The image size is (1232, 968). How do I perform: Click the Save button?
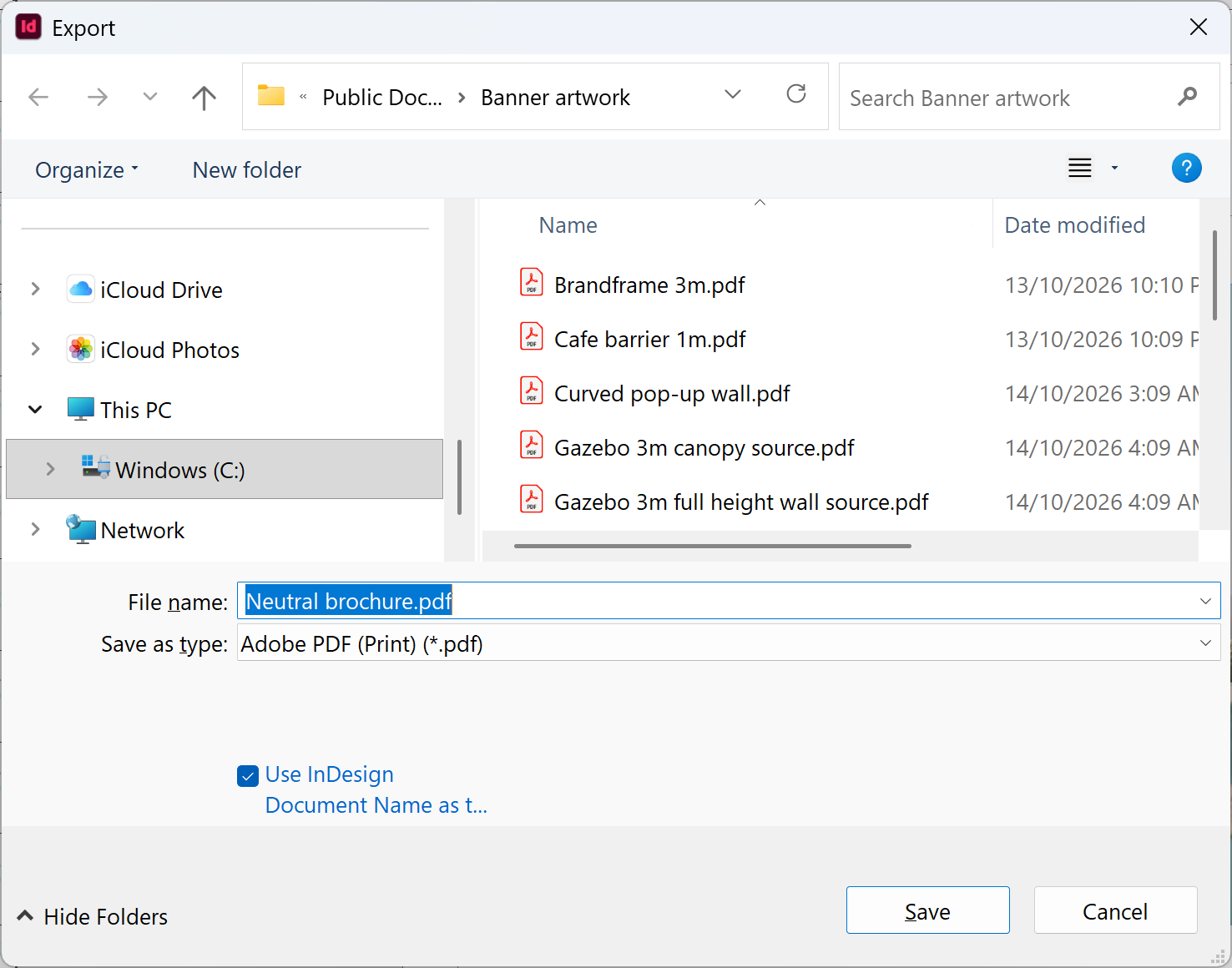tap(927, 910)
